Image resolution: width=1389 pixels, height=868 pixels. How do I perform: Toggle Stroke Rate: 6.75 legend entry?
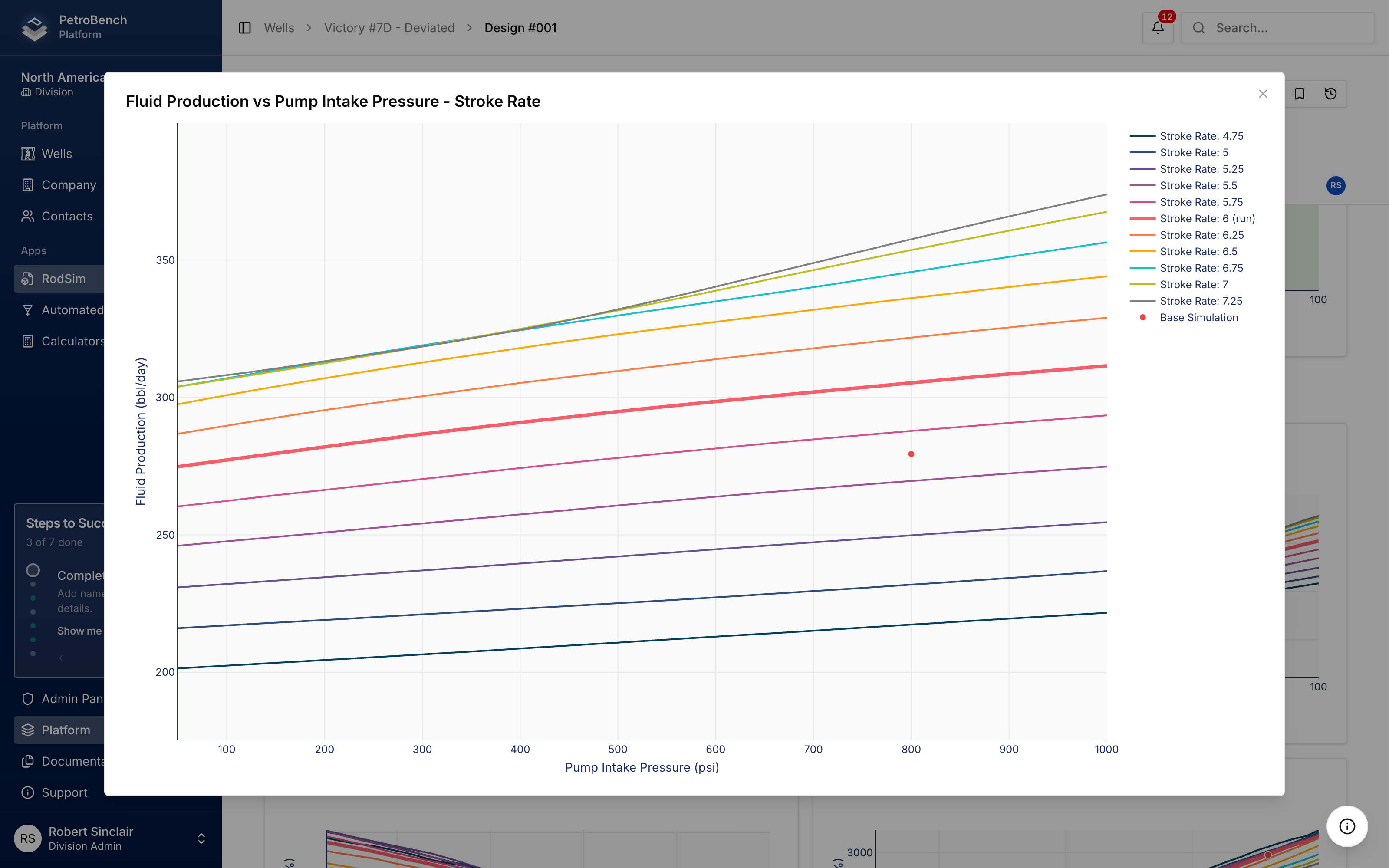[1186, 268]
